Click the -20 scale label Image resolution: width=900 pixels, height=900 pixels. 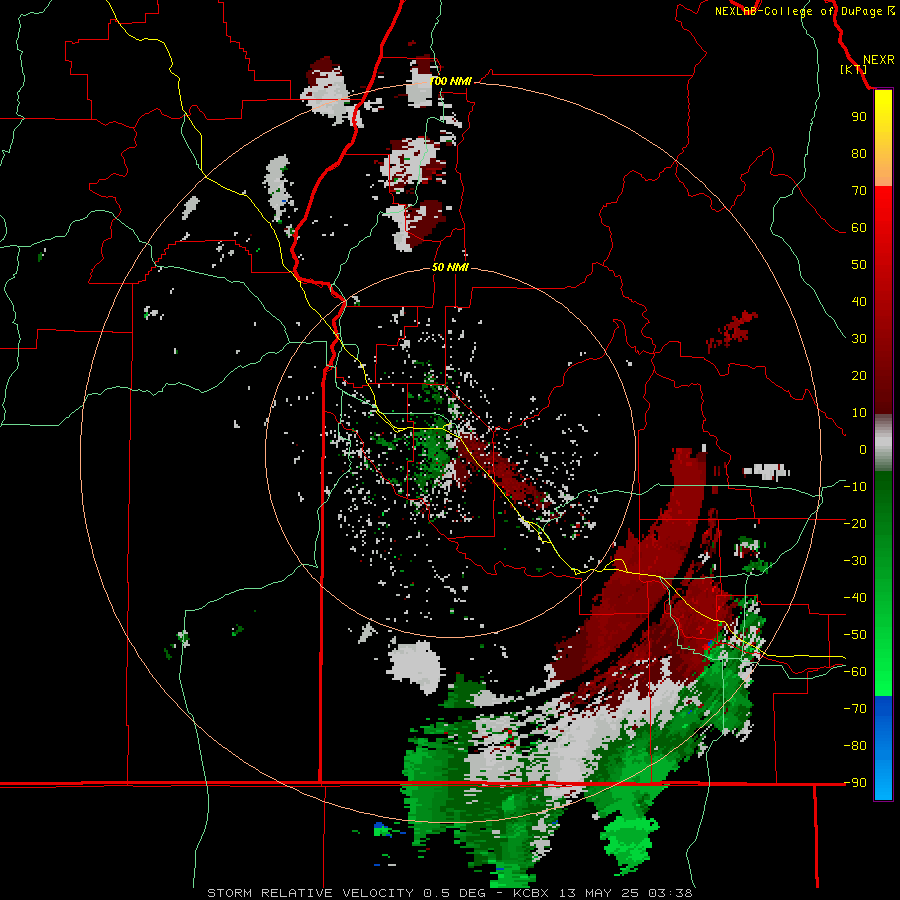pyautogui.click(x=855, y=523)
